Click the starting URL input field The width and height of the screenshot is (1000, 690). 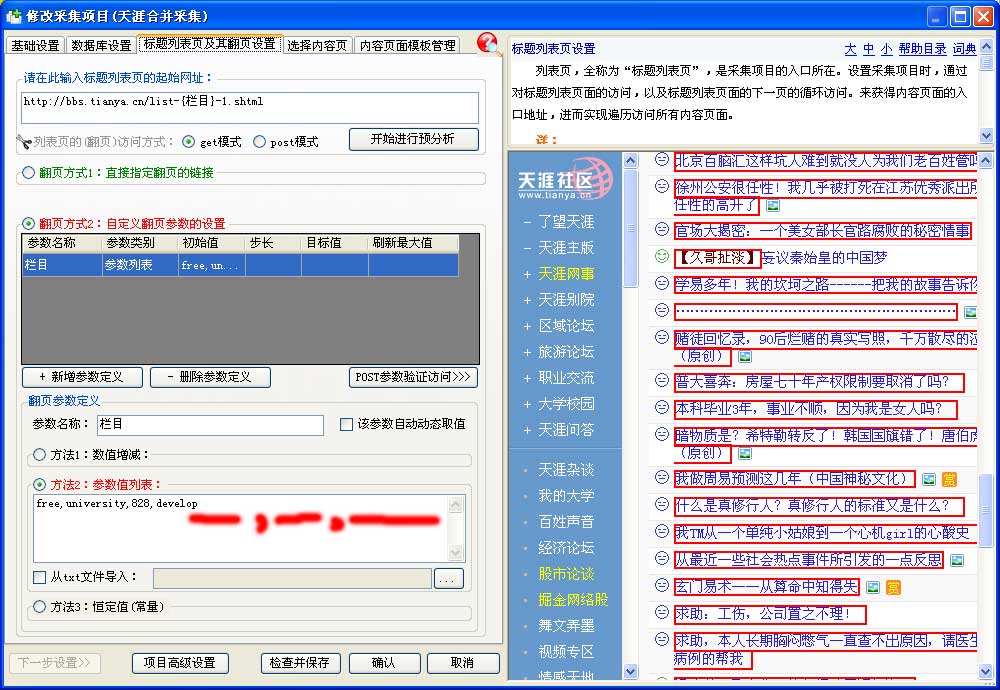click(250, 107)
